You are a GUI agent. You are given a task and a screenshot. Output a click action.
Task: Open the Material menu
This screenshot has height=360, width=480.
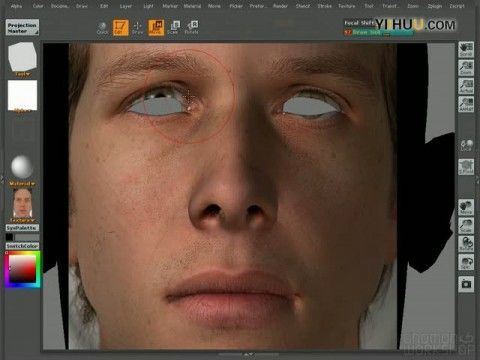(192, 6)
